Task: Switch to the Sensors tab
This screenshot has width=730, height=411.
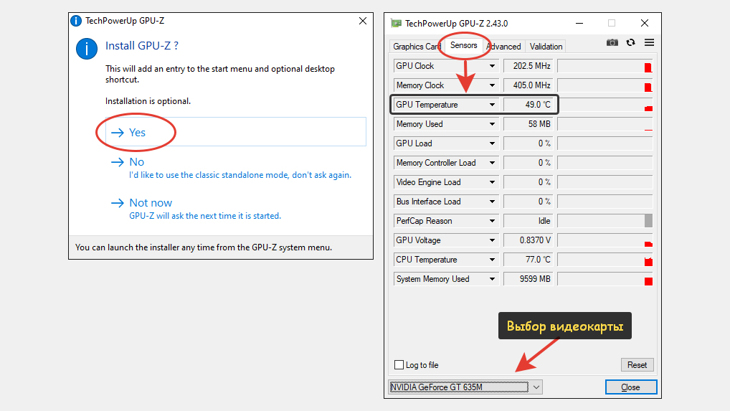Action: 464,45
